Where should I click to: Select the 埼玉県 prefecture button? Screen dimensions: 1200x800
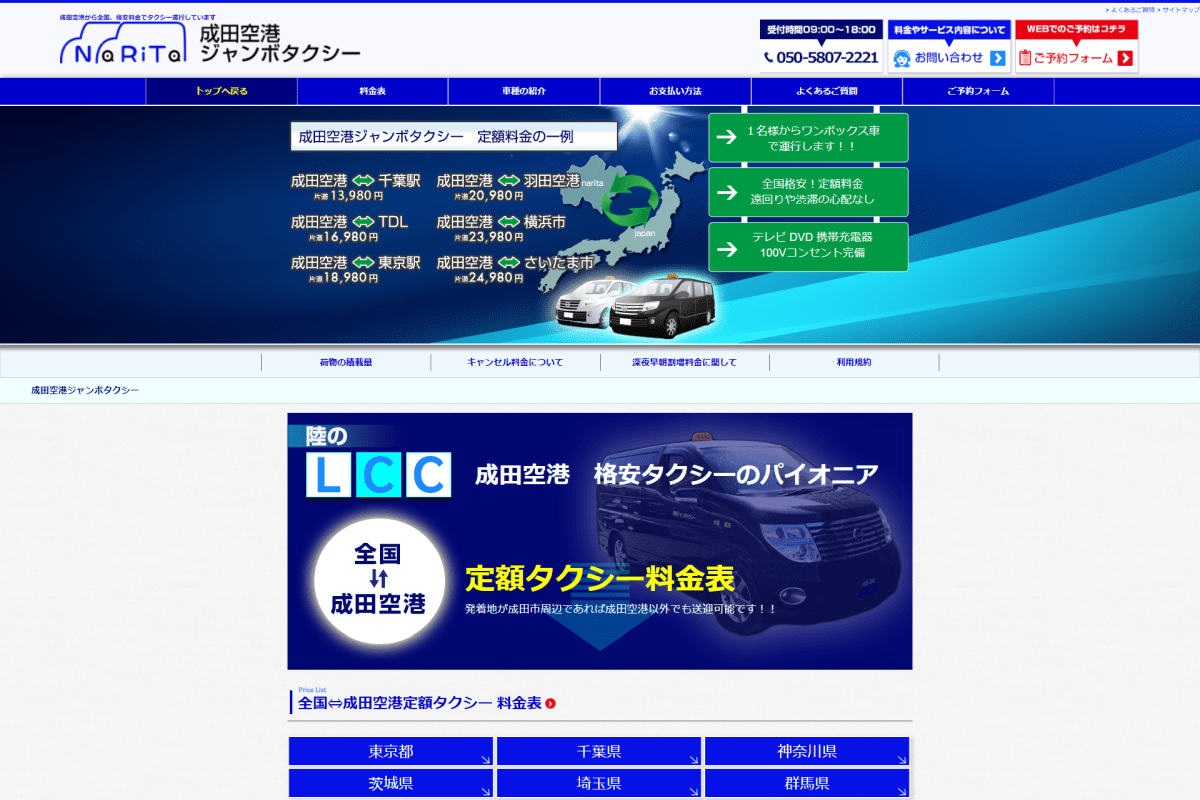pos(599,783)
